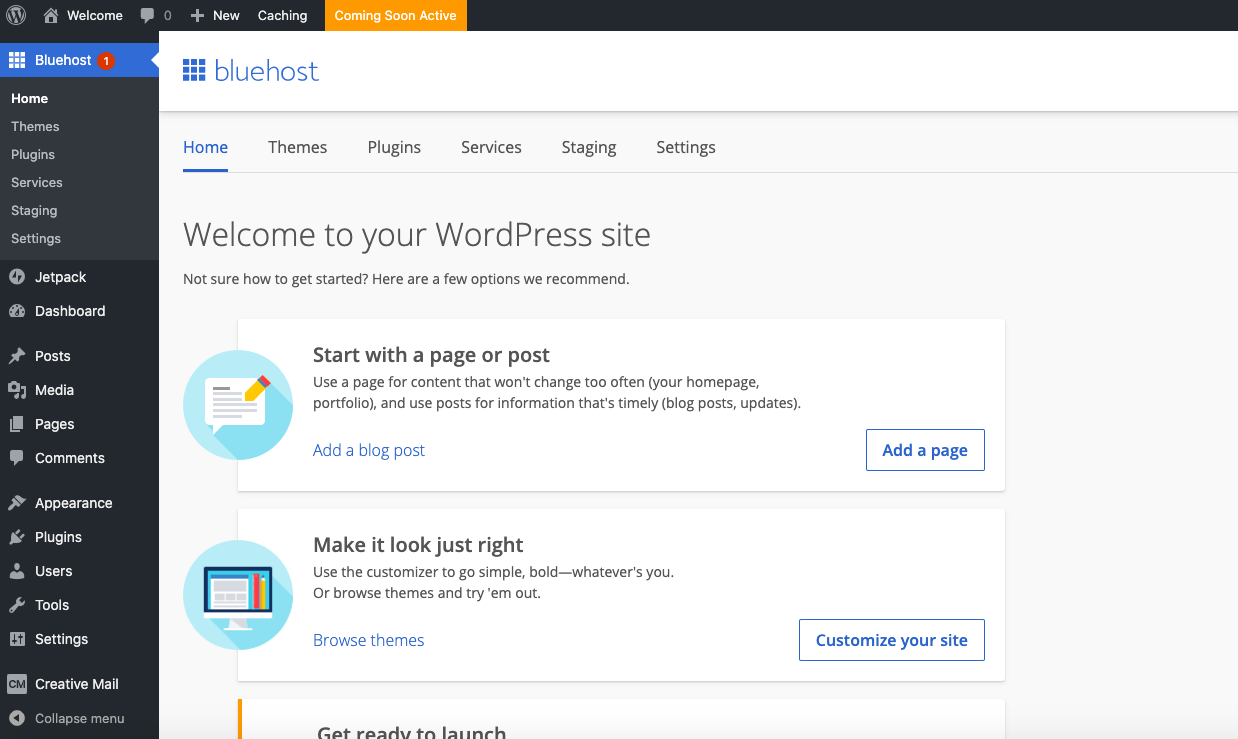Screen dimensions: 1238x739
Task: Open the Media menu label
Action: point(54,390)
